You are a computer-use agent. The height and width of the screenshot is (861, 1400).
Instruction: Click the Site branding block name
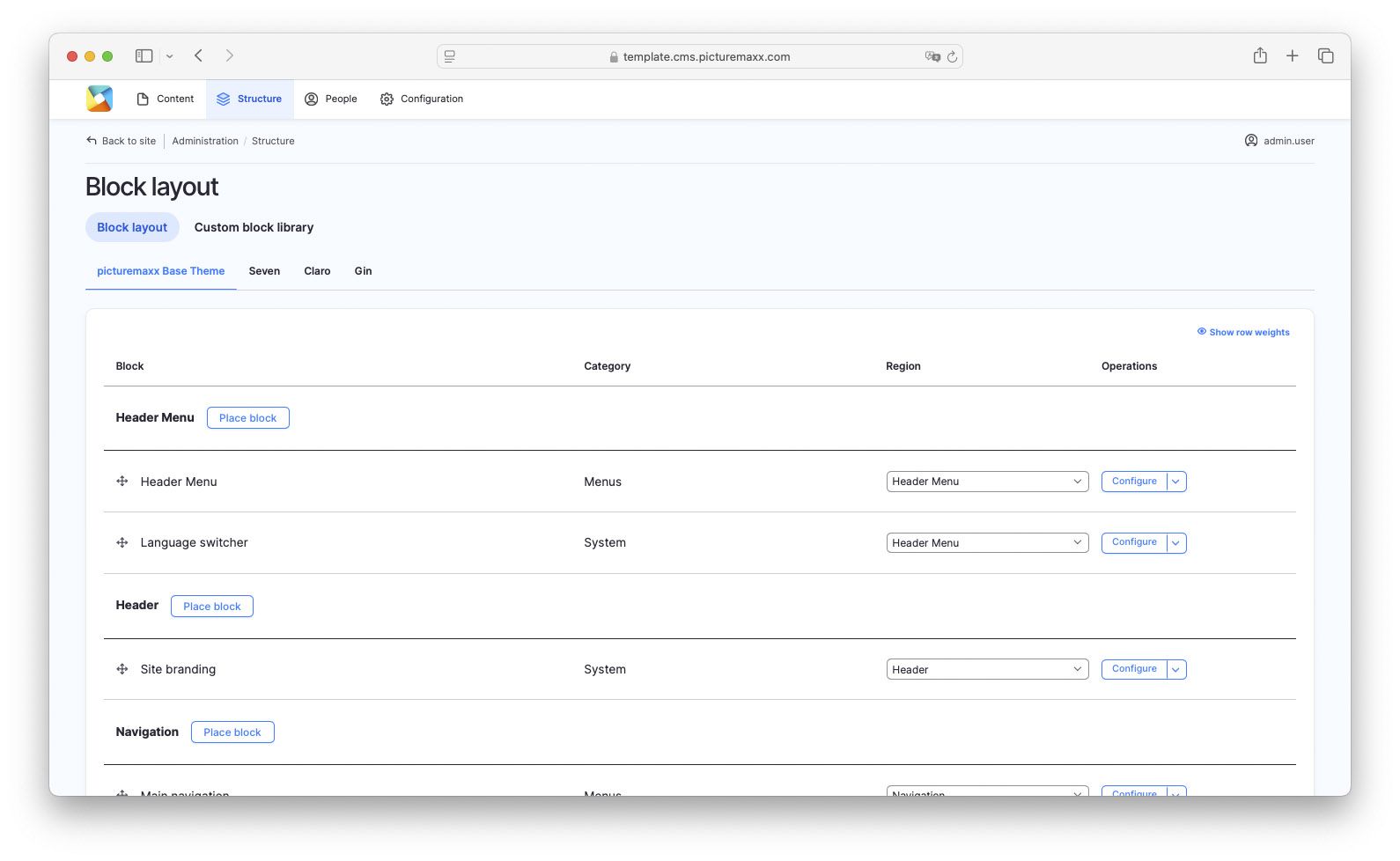pyautogui.click(x=178, y=669)
